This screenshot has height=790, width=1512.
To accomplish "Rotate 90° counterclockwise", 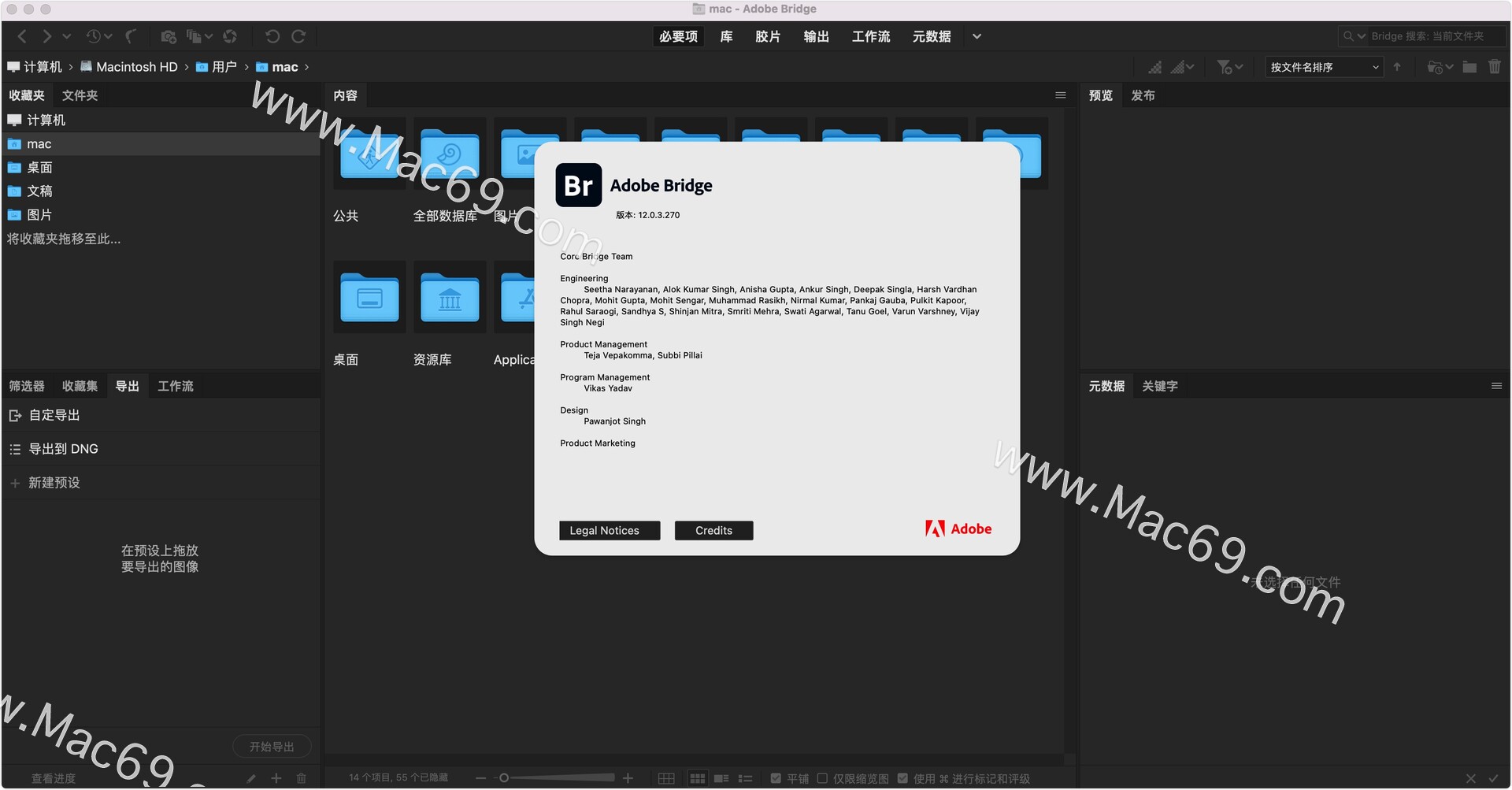I will tap(272, 36).
